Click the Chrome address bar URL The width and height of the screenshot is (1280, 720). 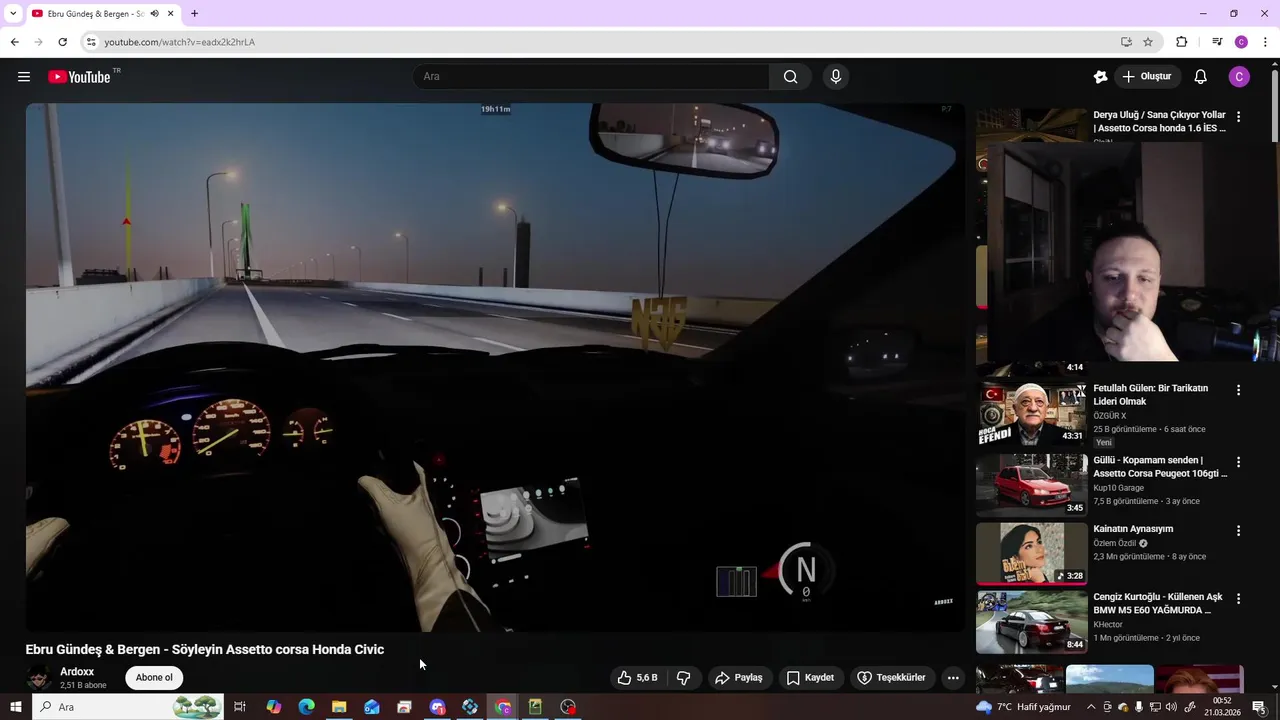pyautogui.click(x=180, y=42)
